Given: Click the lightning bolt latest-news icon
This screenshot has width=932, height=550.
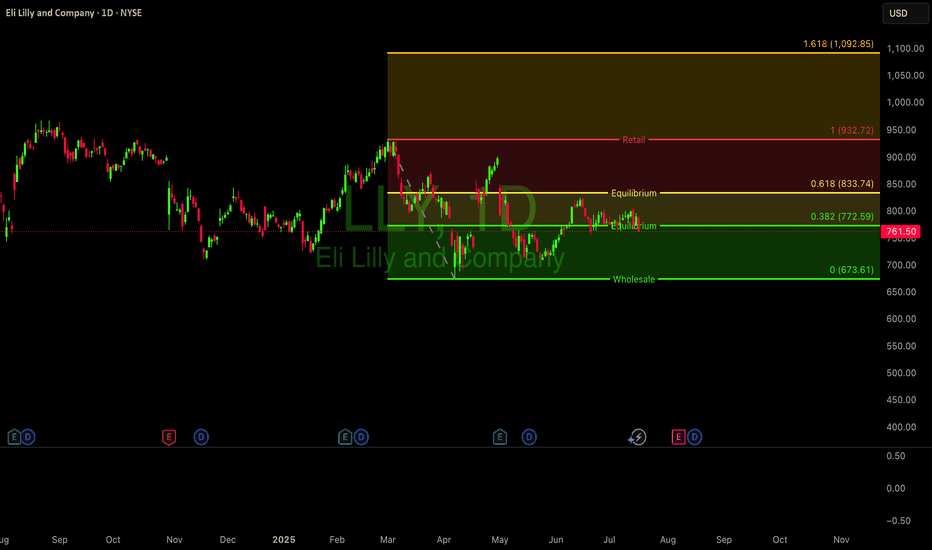Looking at the screenshot, I should [638, 438].
